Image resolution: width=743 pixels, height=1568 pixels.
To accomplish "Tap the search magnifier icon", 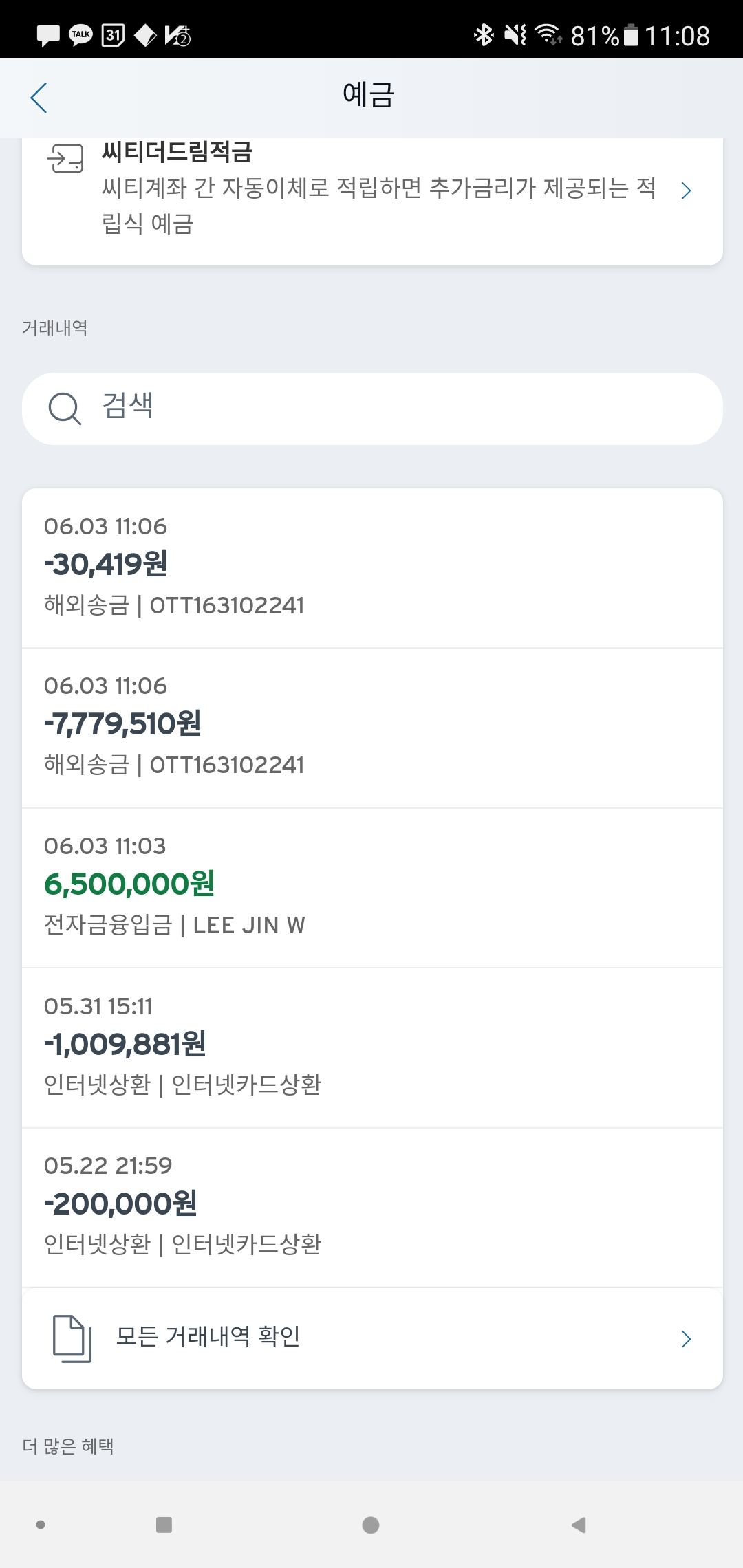I will coord(65,409).
